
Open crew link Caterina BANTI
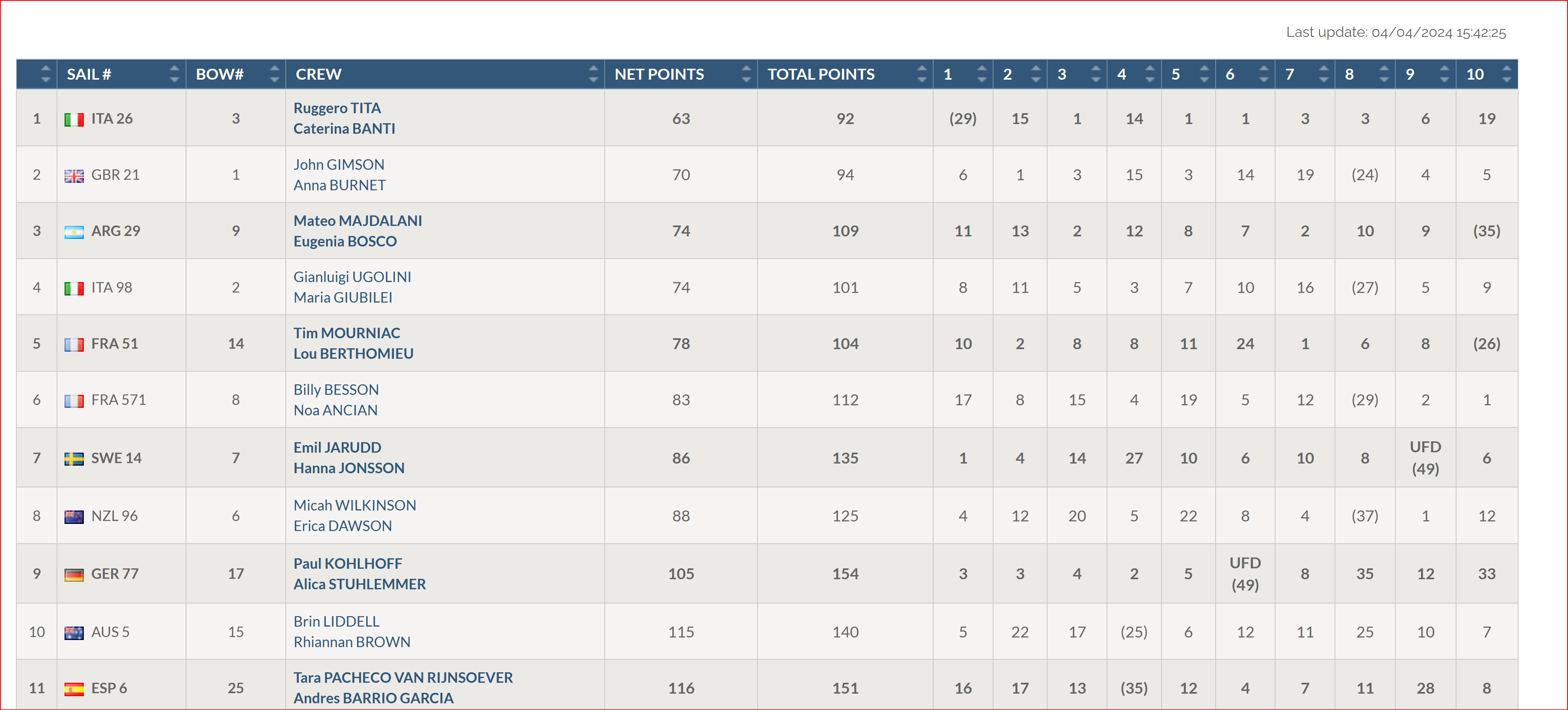pyautogui.click(x=344, y=129)
